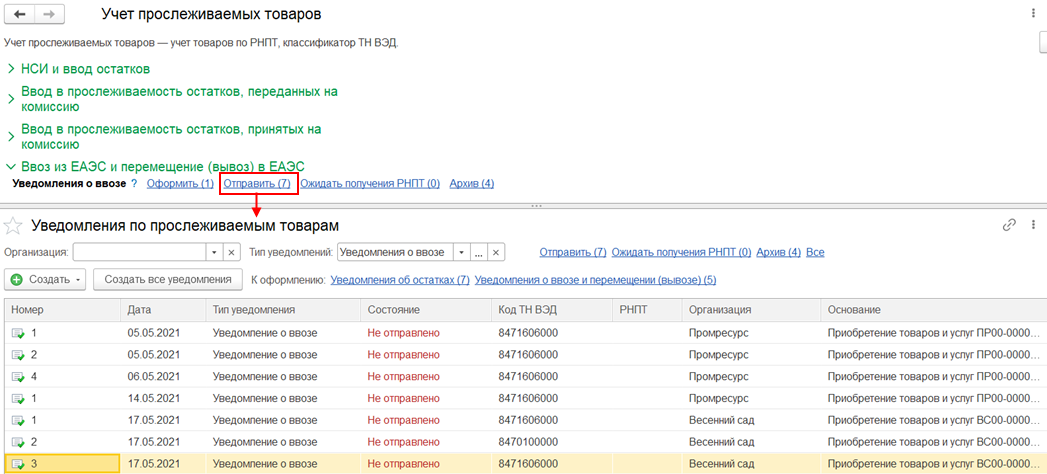Clear the Тип уведомлений field with X
Image resolution: width=1047 pixels, height=474 pixels.
click(x=496, y=252)
